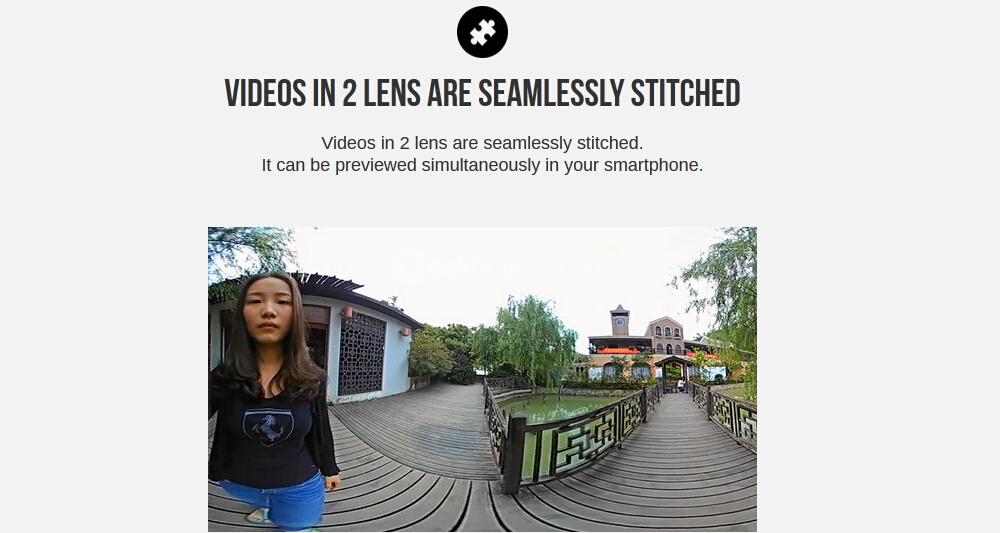
Task: Click the overcast sky in the panorama
Action: [485, 268]
